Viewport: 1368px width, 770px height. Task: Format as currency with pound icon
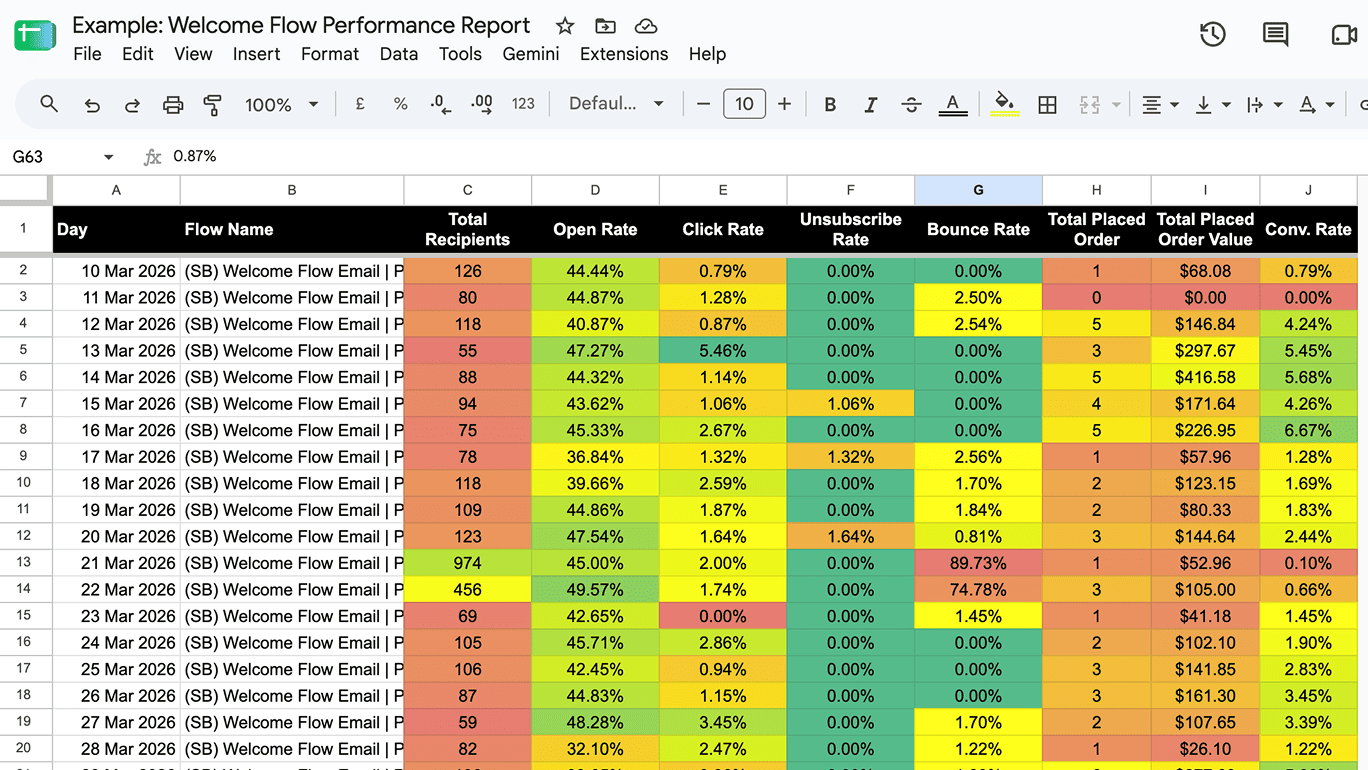(360, 104)
